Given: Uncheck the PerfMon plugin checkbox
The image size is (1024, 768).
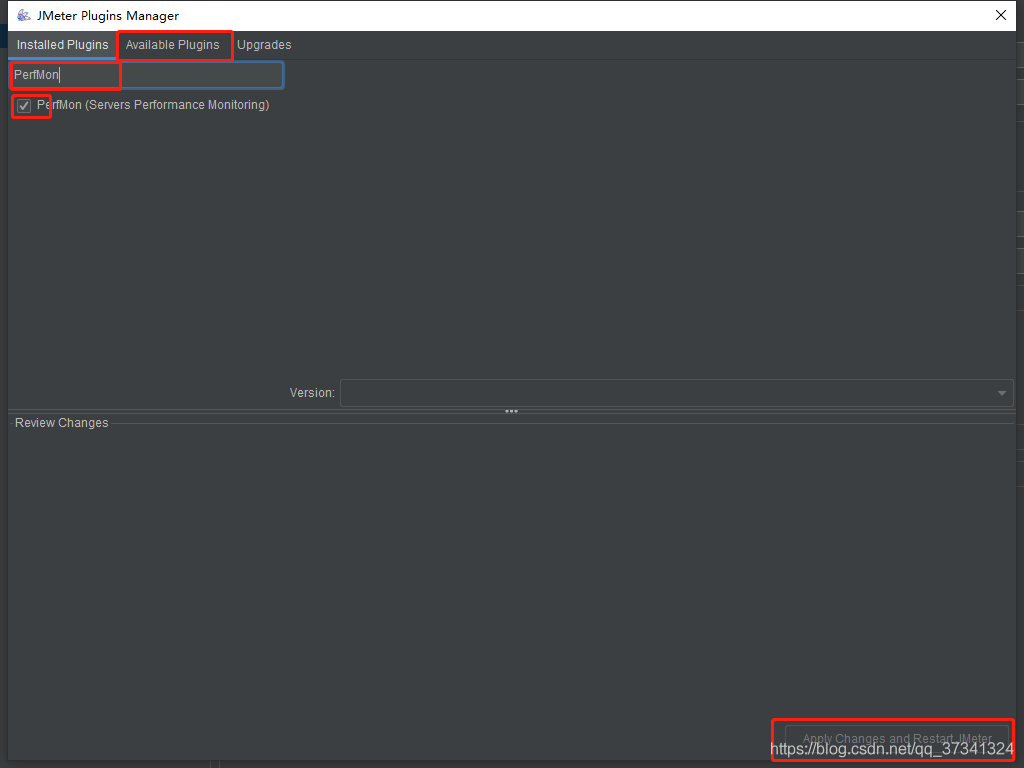Looking at the screenshot, I should point(24,106).
